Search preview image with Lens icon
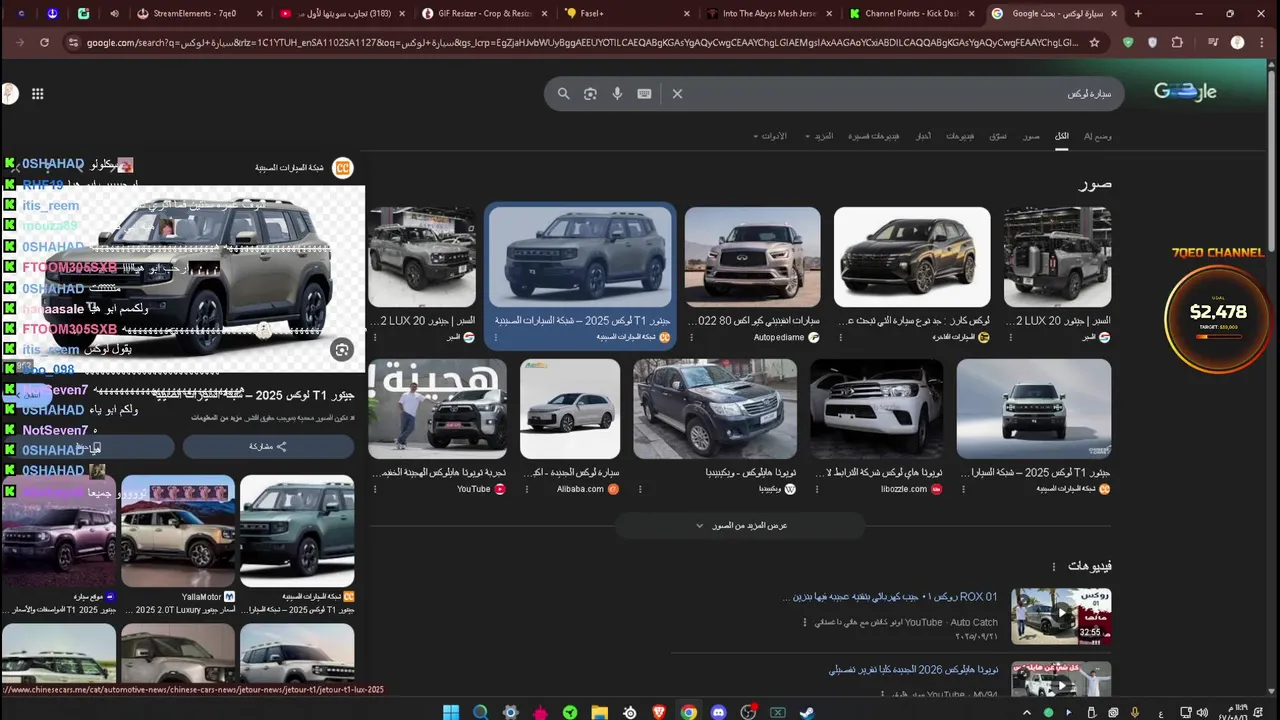This screenshot has width=1280, height=720. point(342,349)
